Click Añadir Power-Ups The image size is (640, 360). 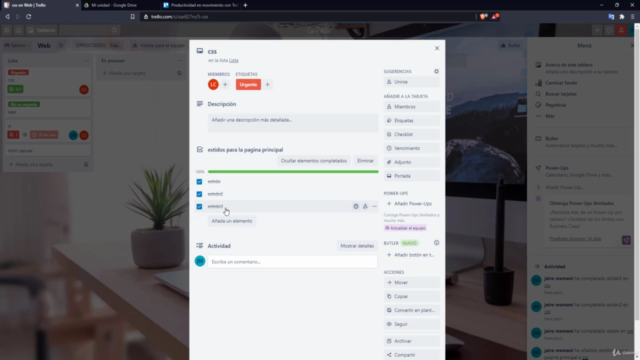pyautogui.click(x=411, y=203)
